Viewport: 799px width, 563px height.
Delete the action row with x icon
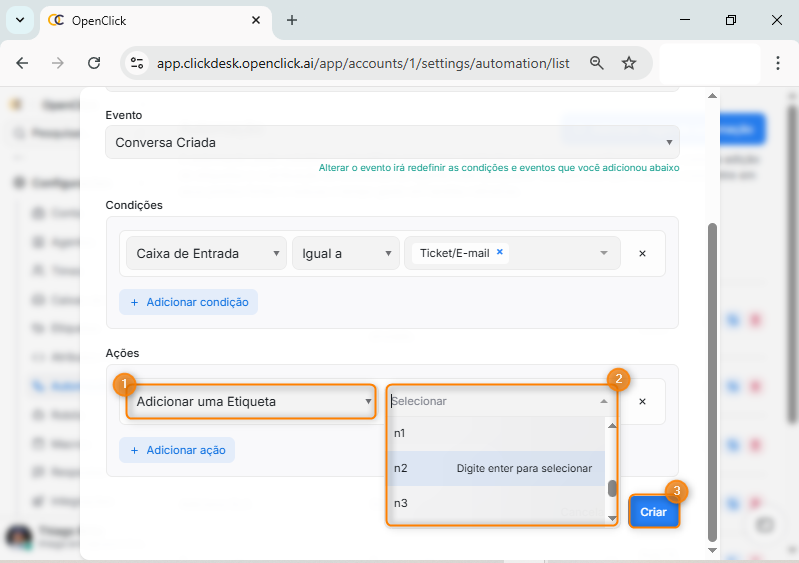point(642,401)
